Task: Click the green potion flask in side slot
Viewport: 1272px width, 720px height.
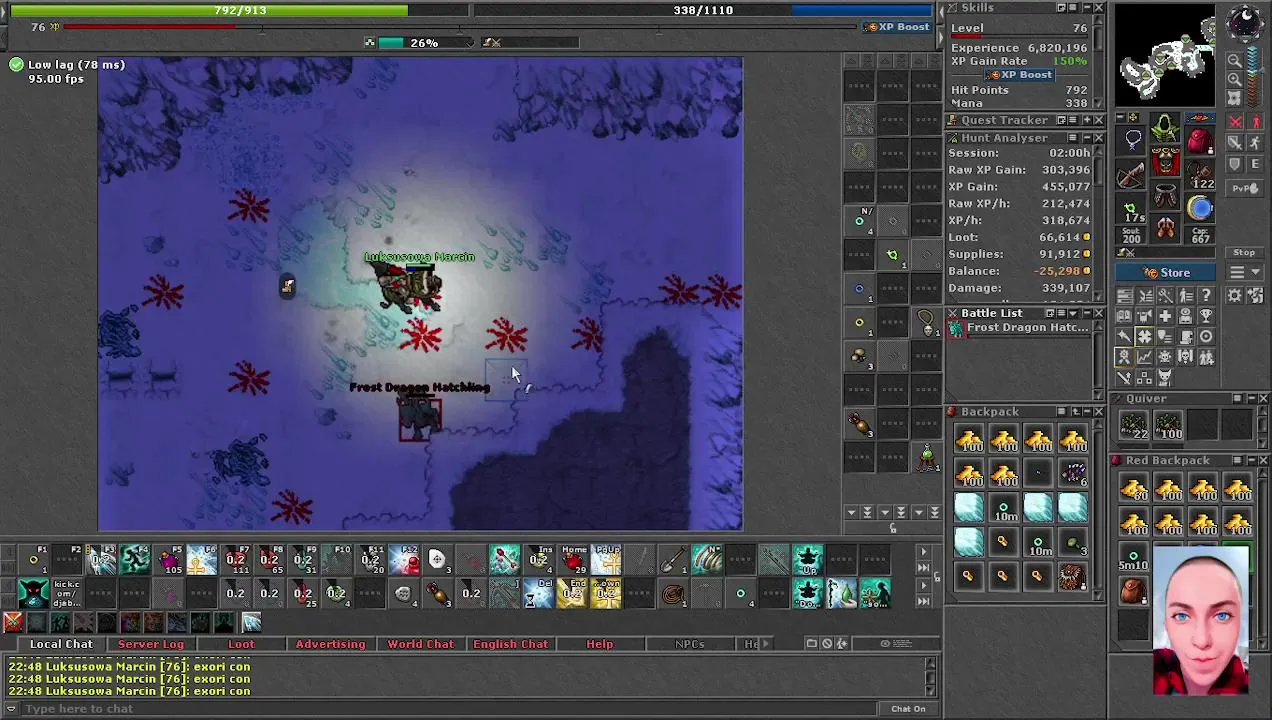Action: pyautogui.click(x=928, y=457)
